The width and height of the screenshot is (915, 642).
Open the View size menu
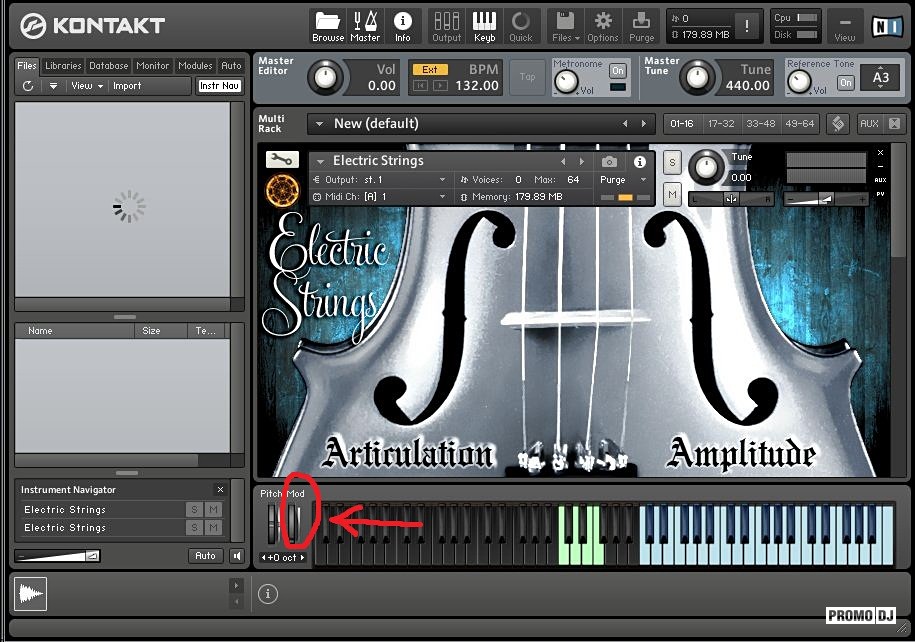pyautogui.click(x=844, y=27)
